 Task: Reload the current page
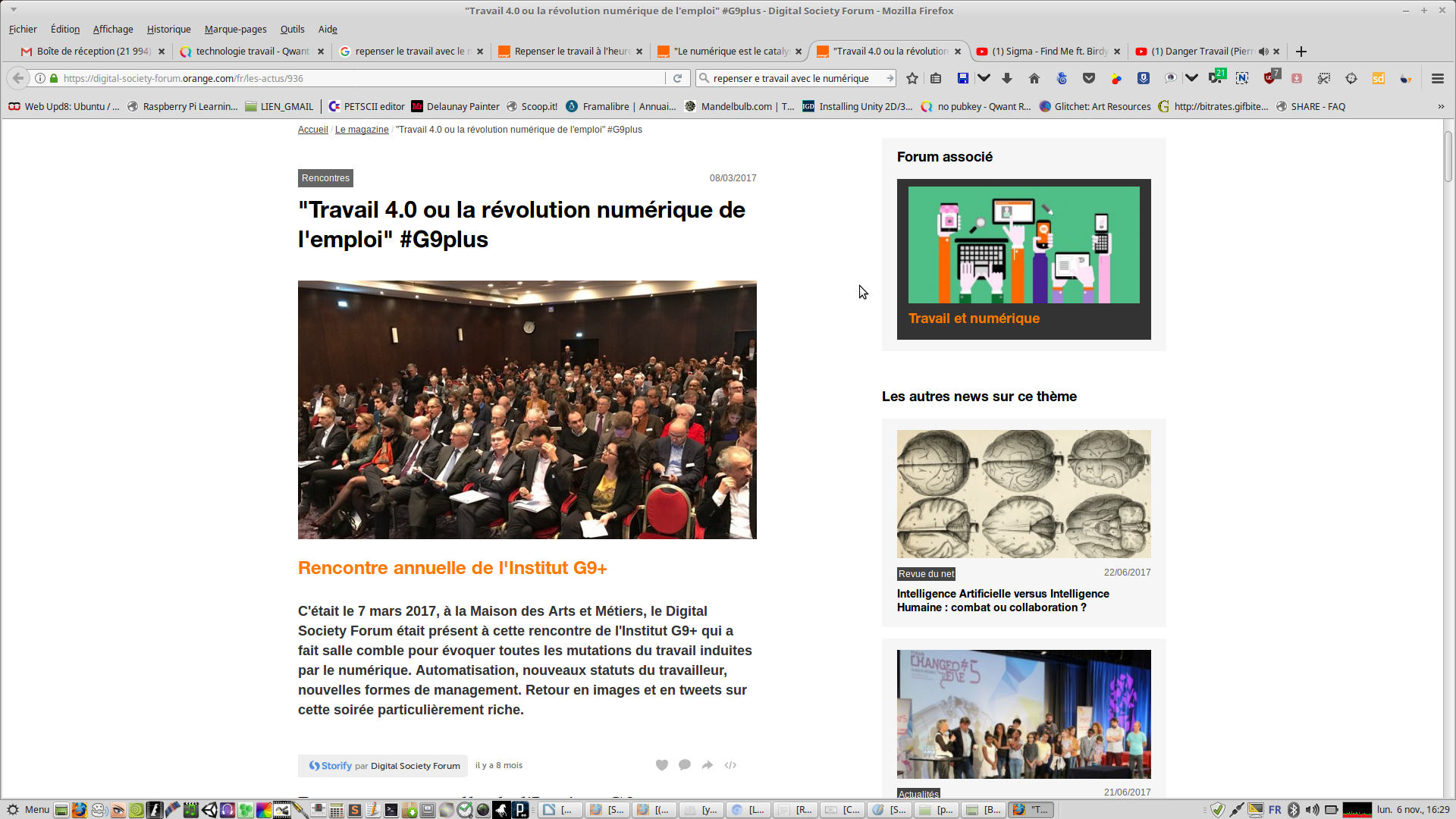tap(678, 78)
